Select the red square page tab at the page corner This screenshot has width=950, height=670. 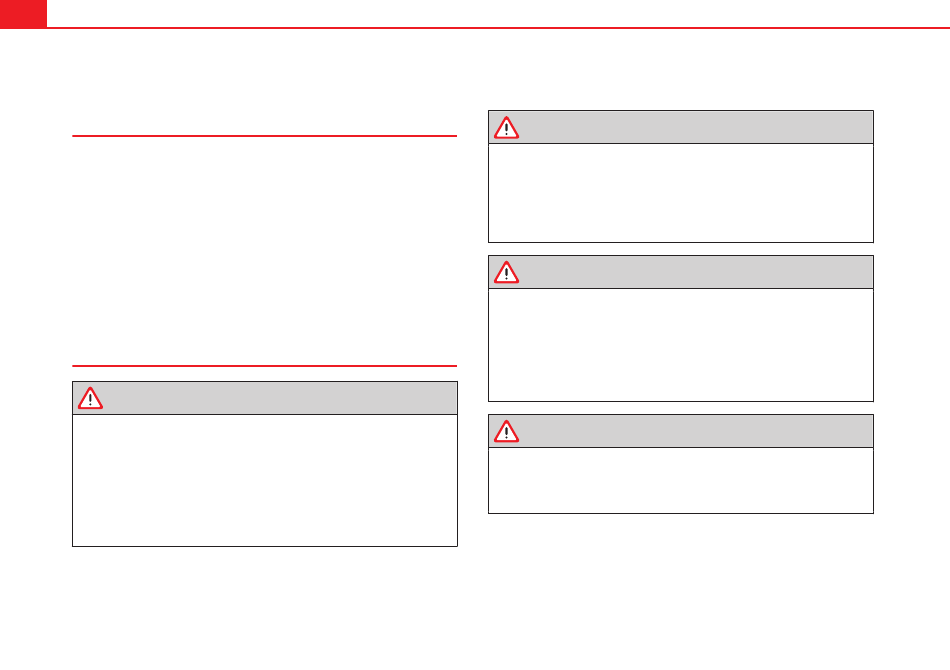(23, 14)
